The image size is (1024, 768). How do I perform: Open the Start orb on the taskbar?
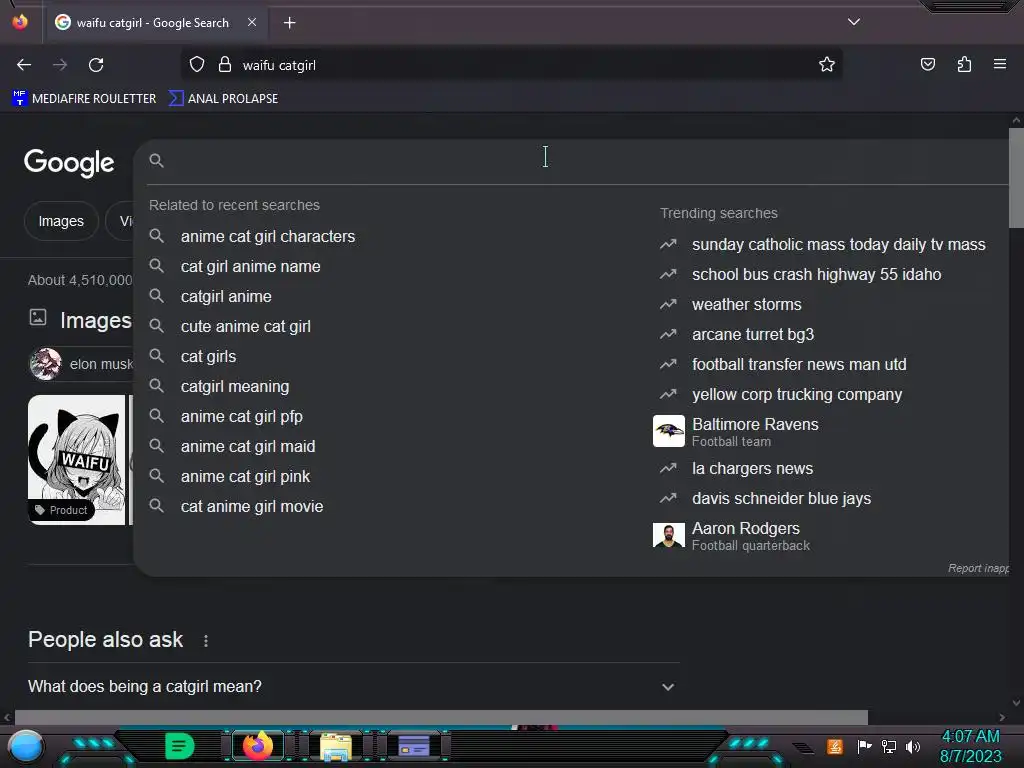(x=26, y=746)
